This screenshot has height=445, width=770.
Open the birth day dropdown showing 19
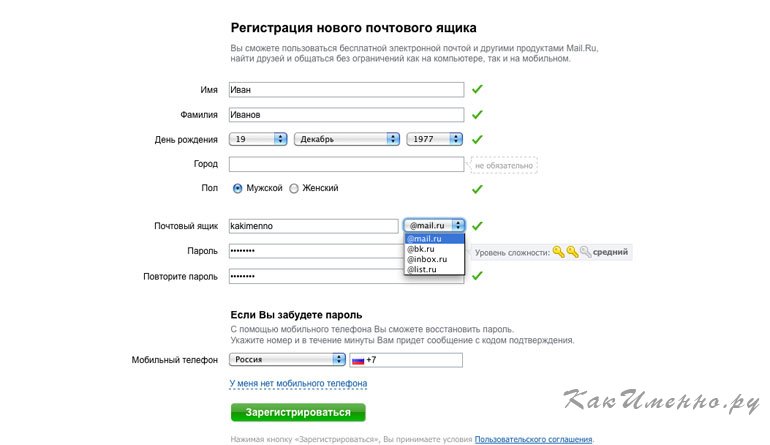(258, 139)
